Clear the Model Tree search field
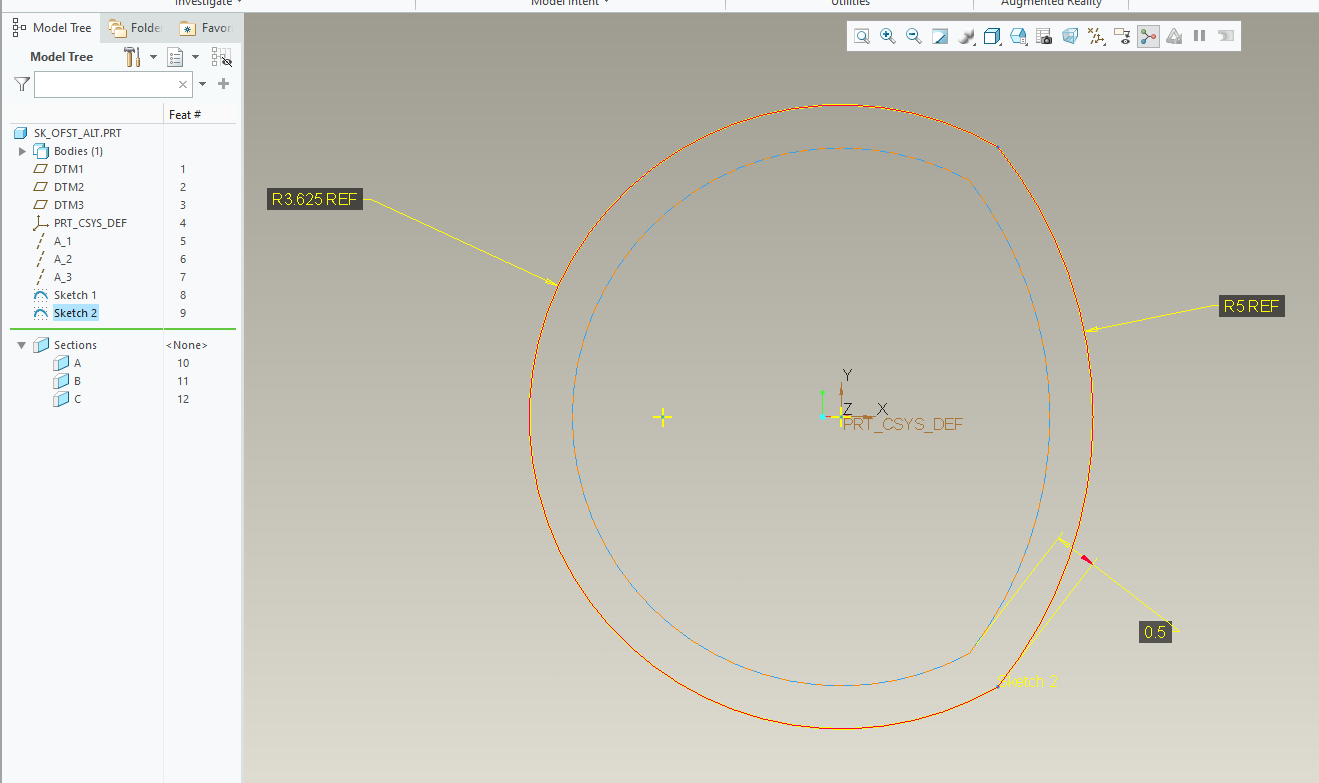 (x=183, y=84)
